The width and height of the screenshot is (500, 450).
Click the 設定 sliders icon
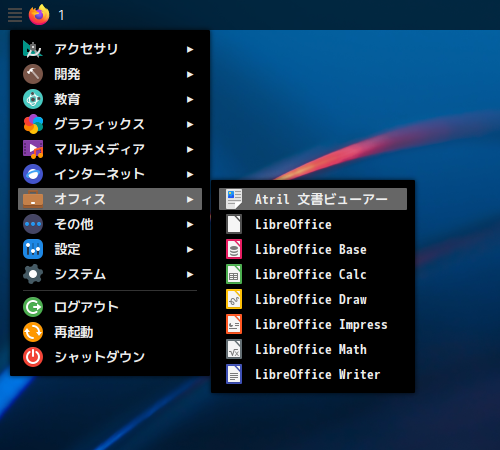33,249
